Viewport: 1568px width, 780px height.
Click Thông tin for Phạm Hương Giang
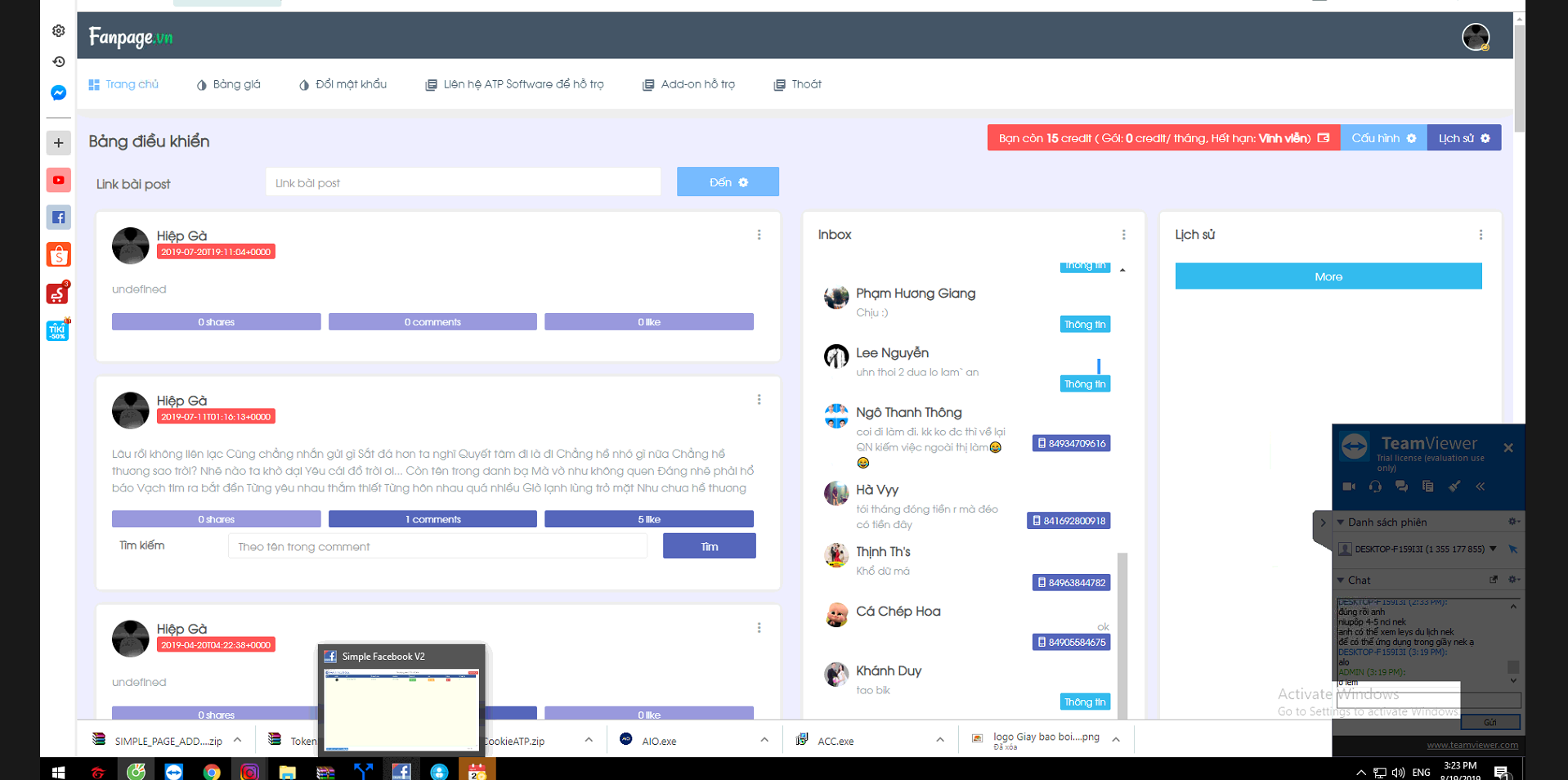(x=1085, y=325)
